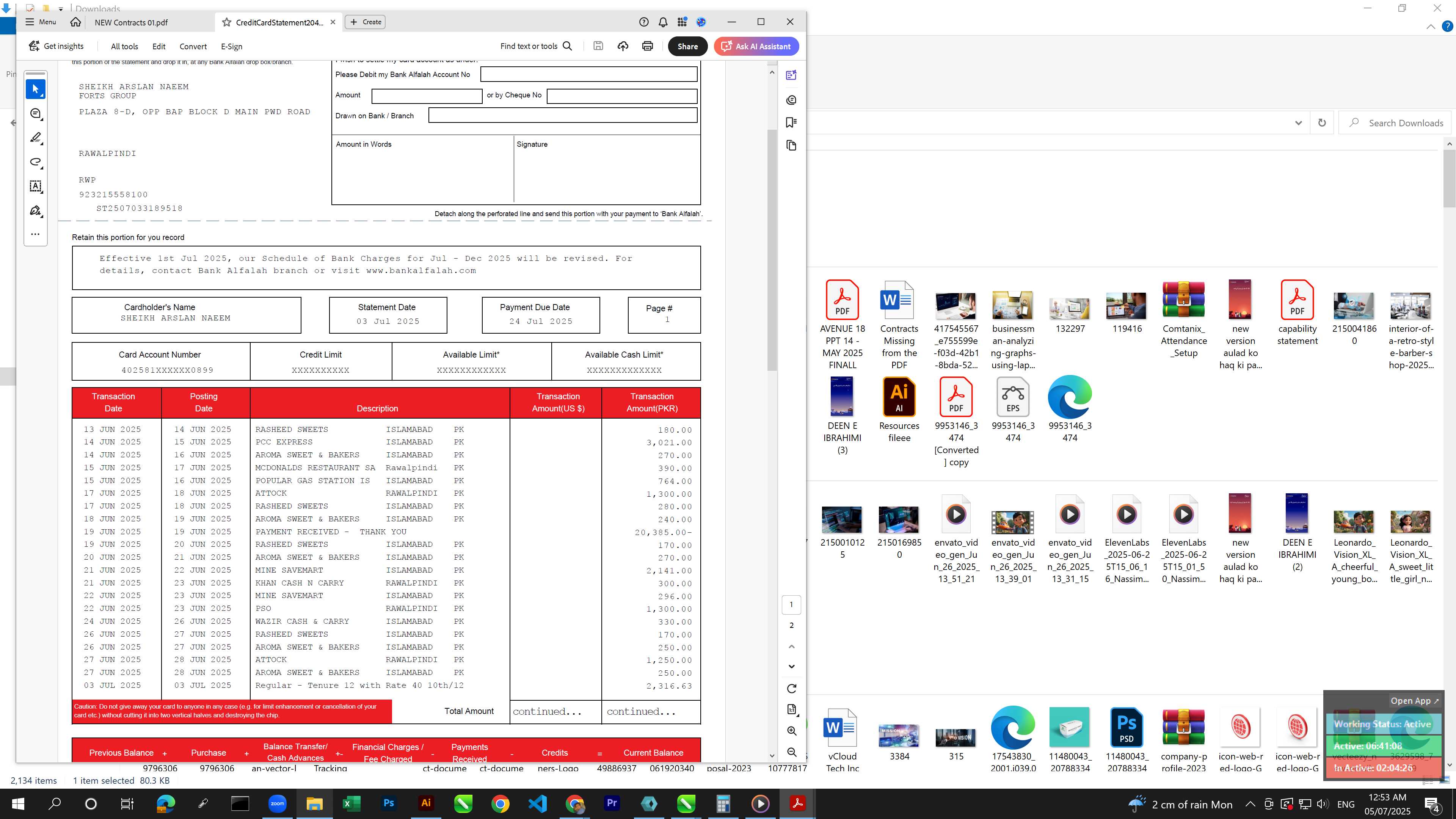
Task: Click the Bank Alfalah Account No field
Action: tap(588, 74)
